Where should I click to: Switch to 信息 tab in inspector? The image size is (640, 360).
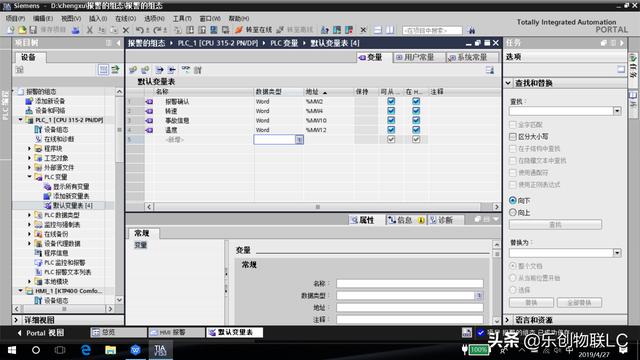click(406, 220)
